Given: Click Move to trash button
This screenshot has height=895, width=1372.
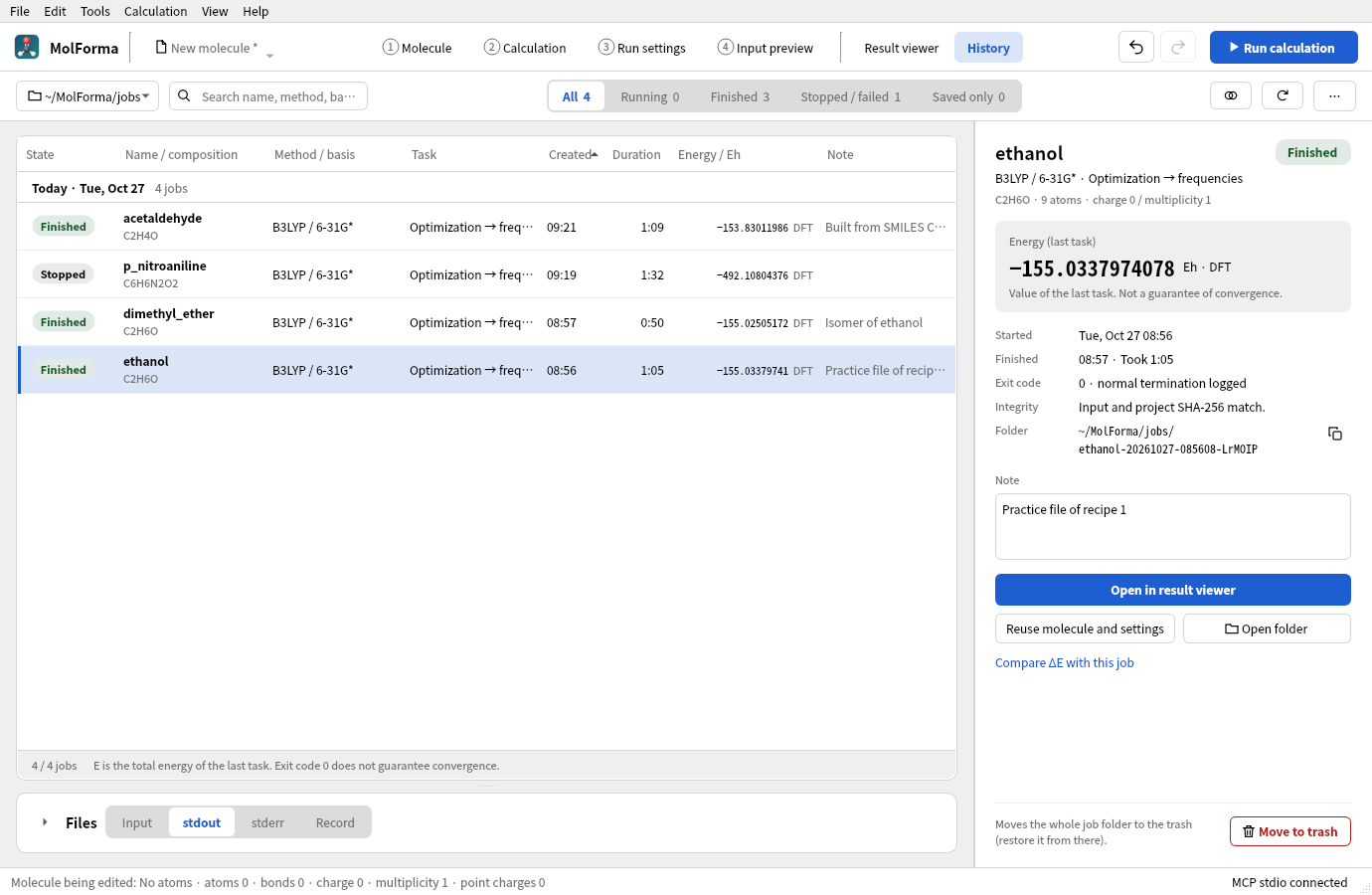Looking at the screenshot, I should click(1290, 831).
